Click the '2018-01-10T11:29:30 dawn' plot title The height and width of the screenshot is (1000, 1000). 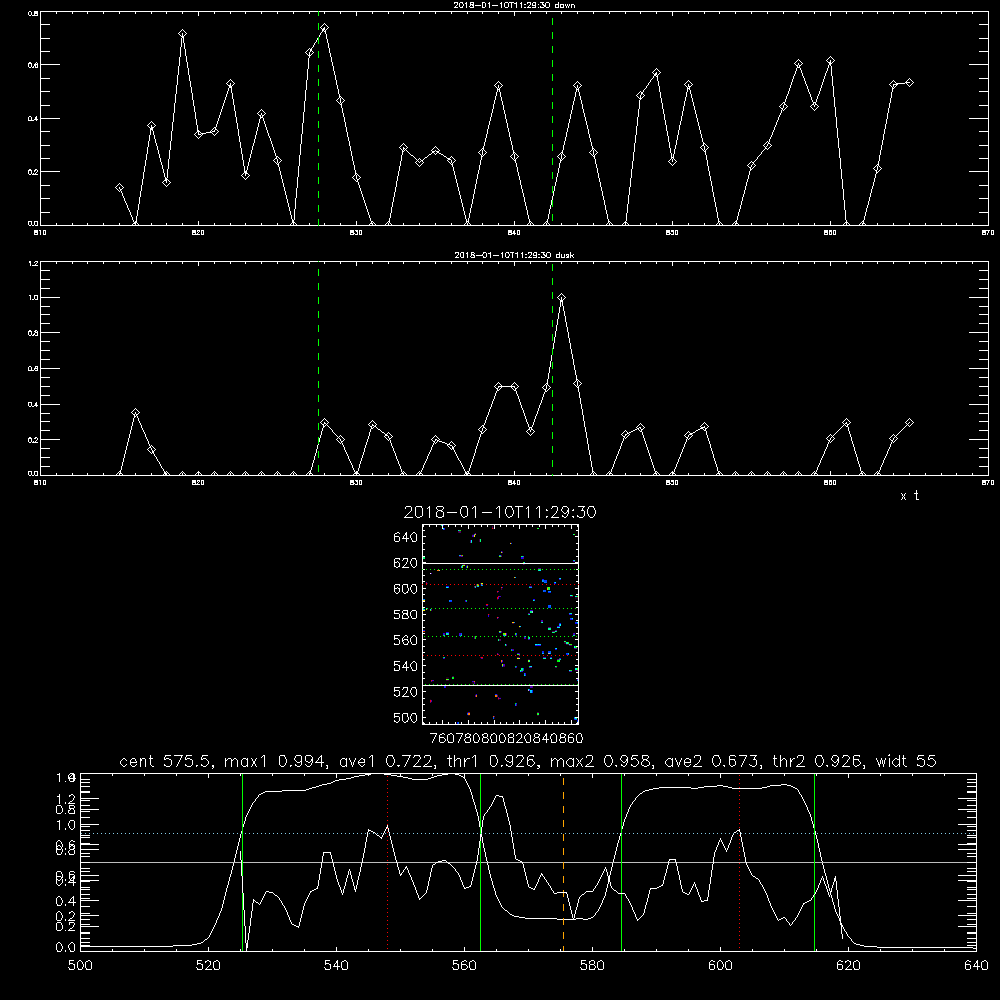click(514, 5)
